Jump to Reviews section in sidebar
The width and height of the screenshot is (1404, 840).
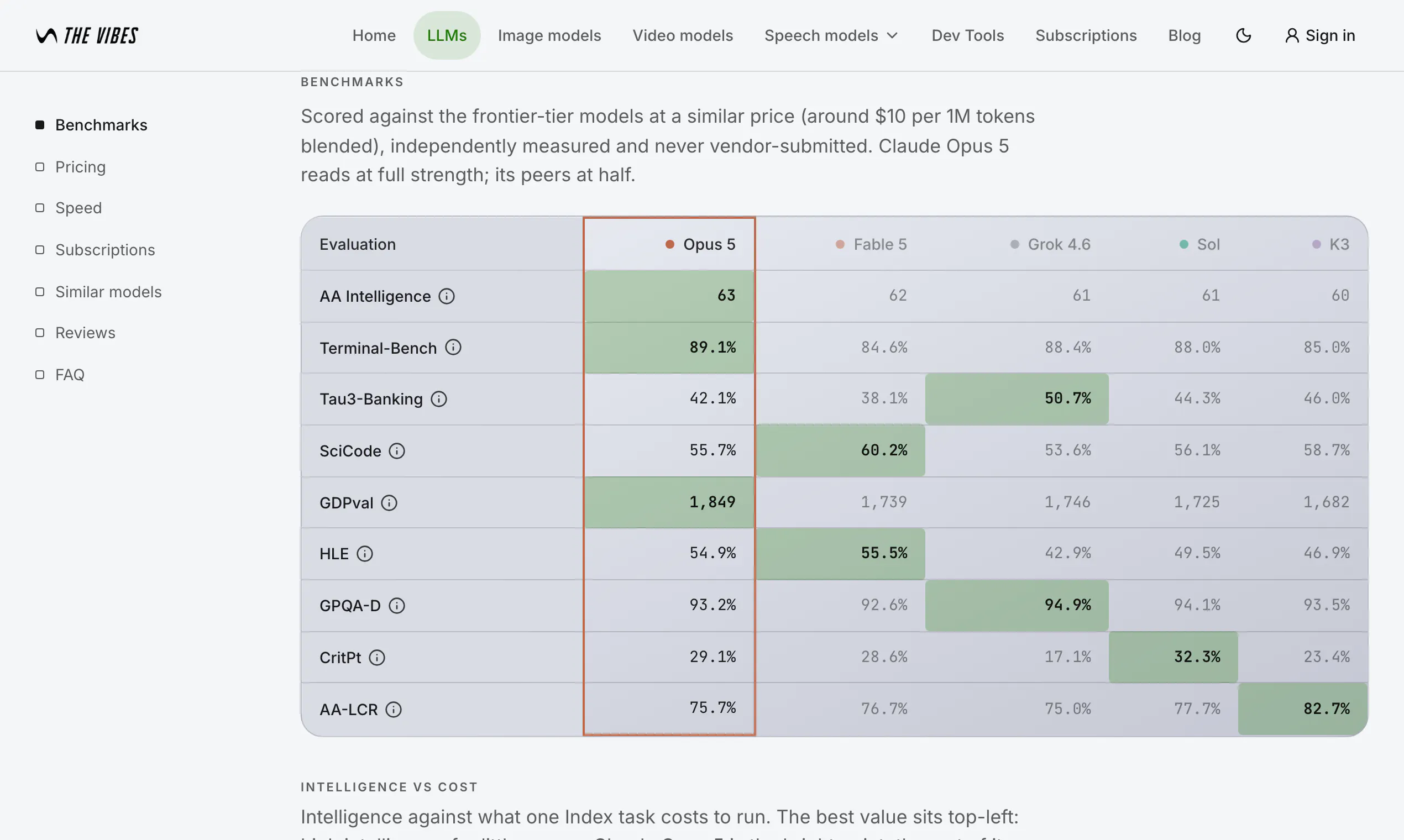point(86,333)
